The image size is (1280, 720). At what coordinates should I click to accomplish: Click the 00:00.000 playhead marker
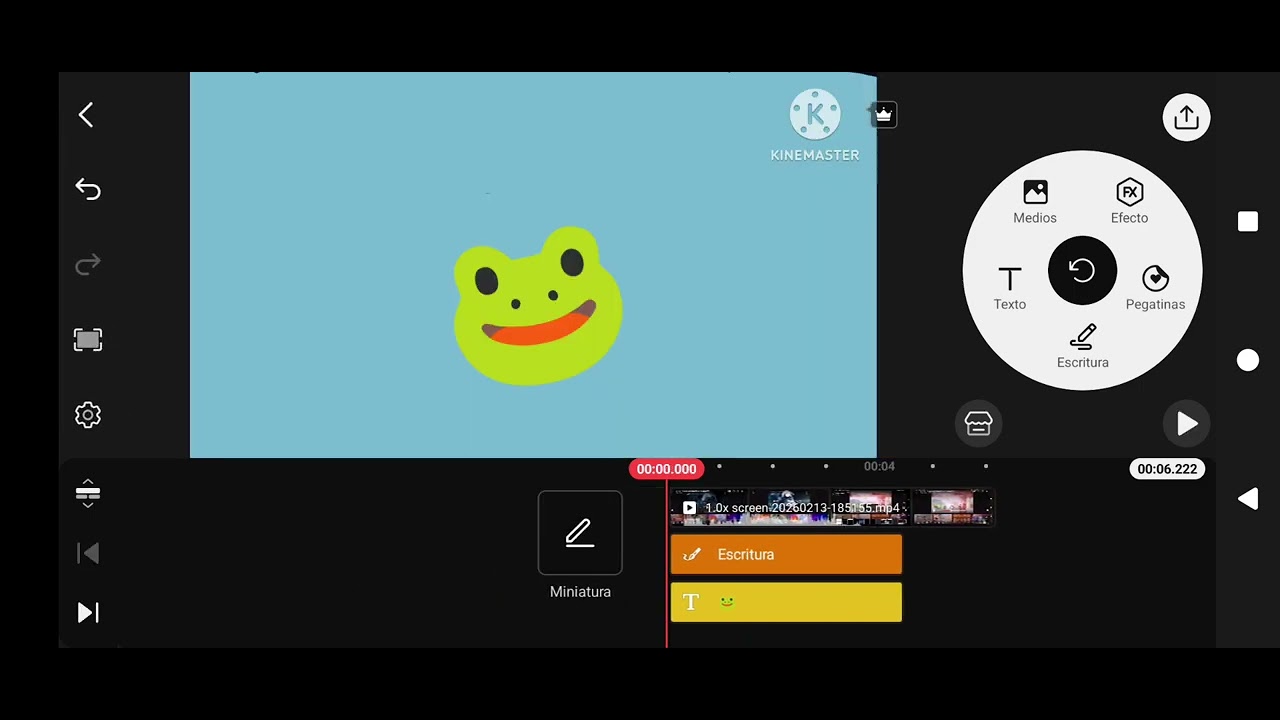click(666, 469)
